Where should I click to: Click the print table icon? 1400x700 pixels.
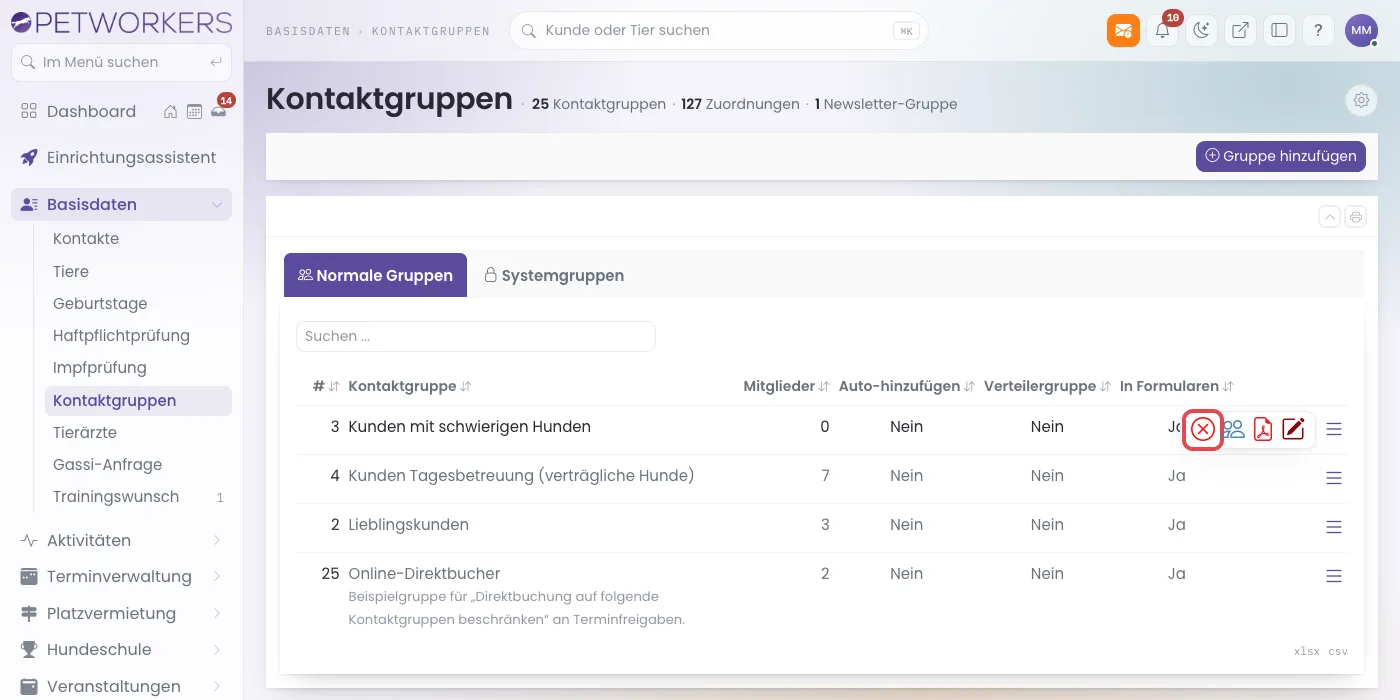pos(1356,217)
